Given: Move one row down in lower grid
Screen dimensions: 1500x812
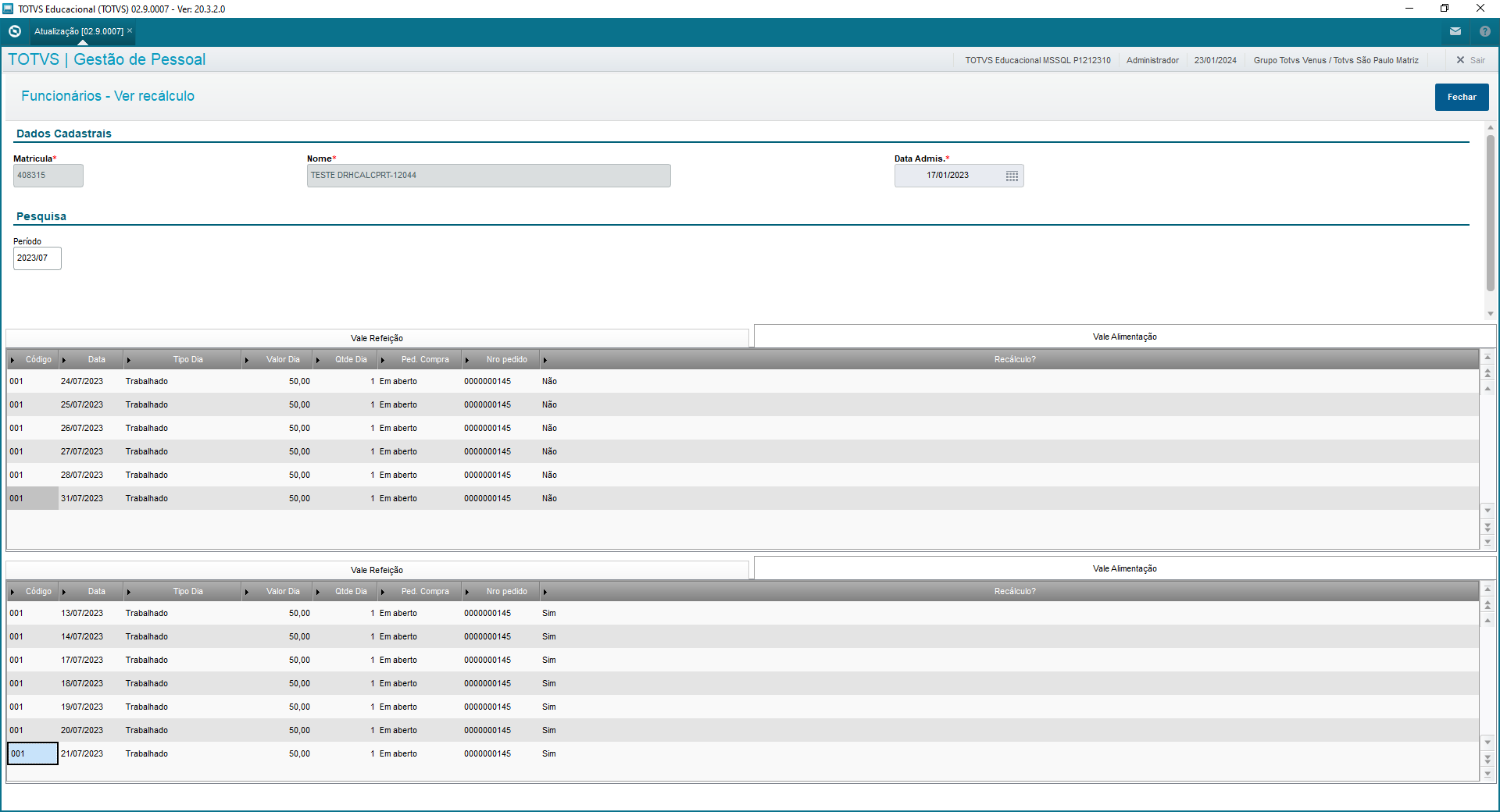Looking at the screenshot, I should tap(1487, 743).
